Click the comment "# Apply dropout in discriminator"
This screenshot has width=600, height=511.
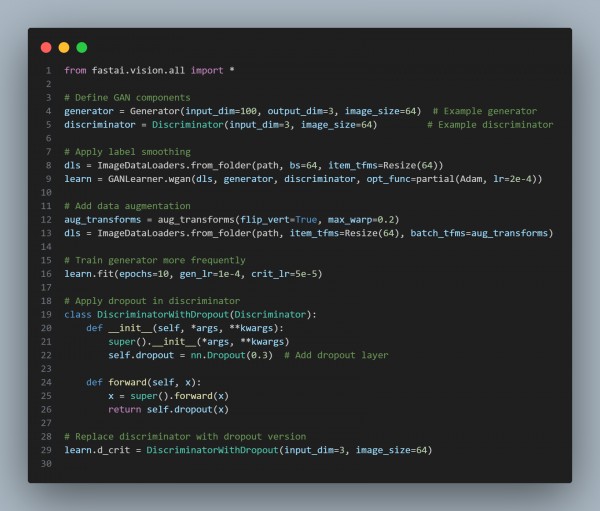pyautogui.click(x=152, y=301)
